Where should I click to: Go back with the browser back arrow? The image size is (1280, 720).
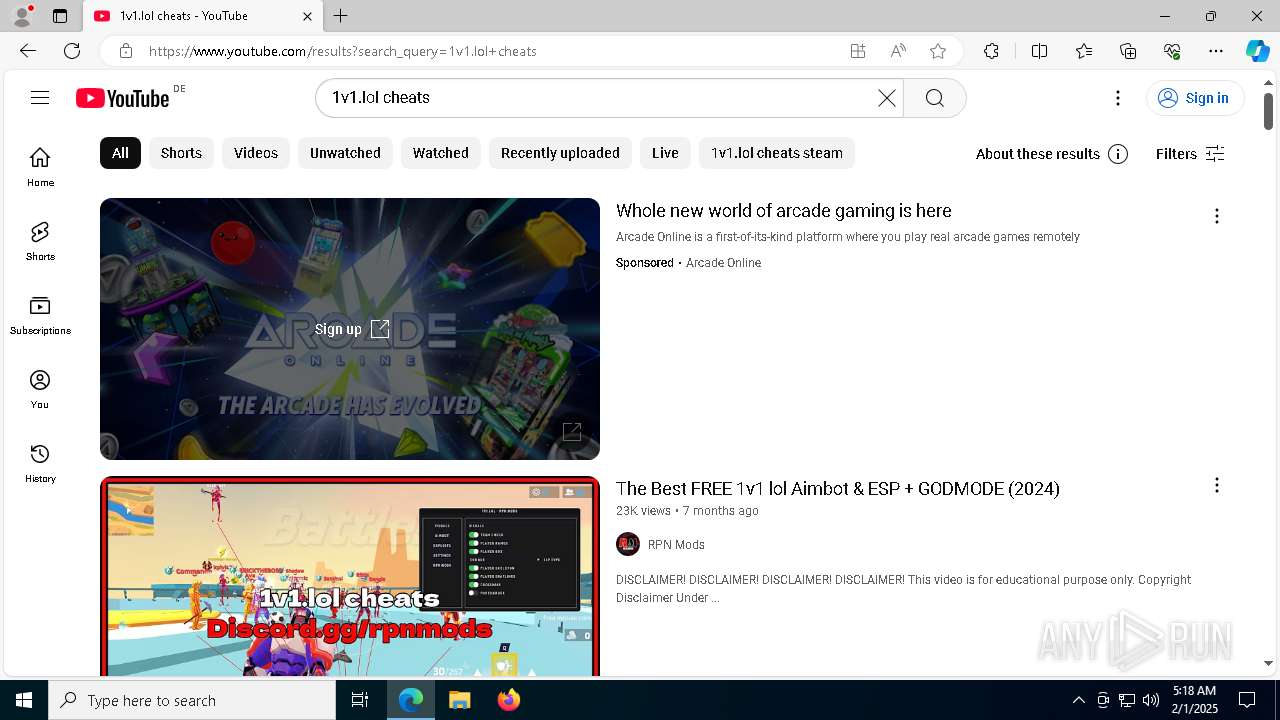[x=28, y=51]
